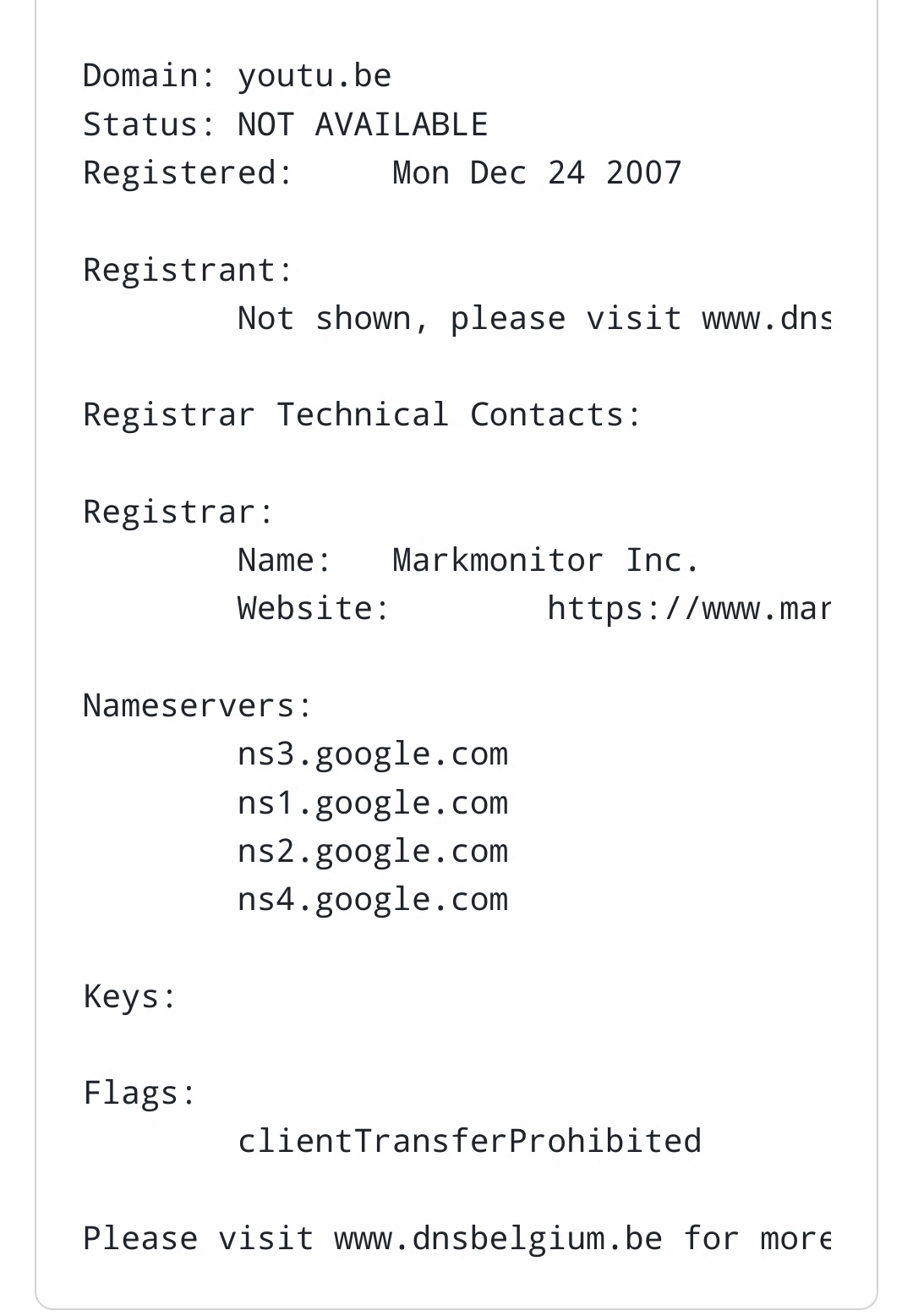This screenshot has height=1316, width=913.
Task: Click the Flags: heading
Action: click(x=139, y=1093)
